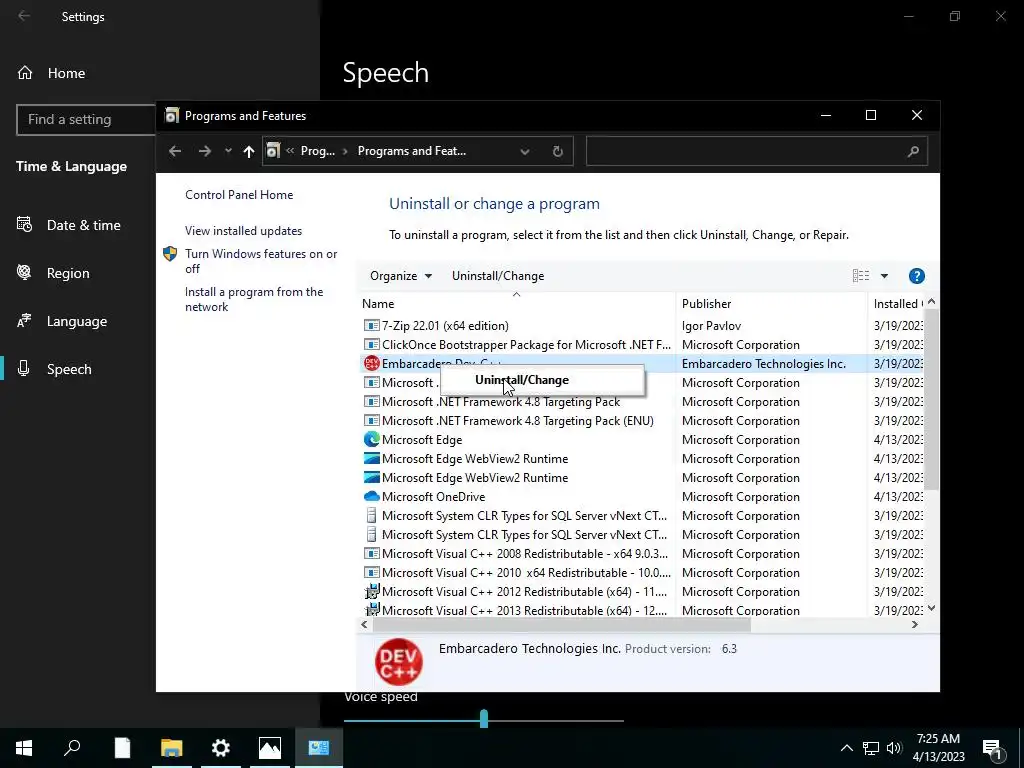Expand the view options dropdown arrow
The height and width of the screenshot is (768, 1024).
pyautogui.click(x=884, y=276)
